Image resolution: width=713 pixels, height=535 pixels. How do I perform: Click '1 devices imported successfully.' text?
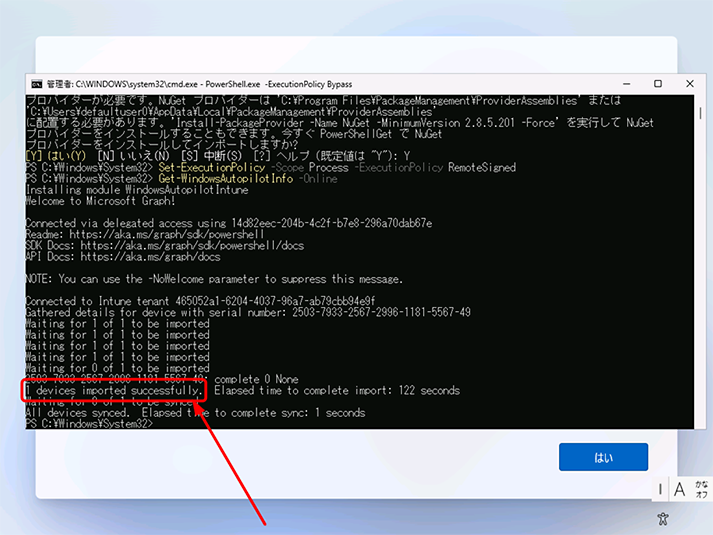(114, 390)
